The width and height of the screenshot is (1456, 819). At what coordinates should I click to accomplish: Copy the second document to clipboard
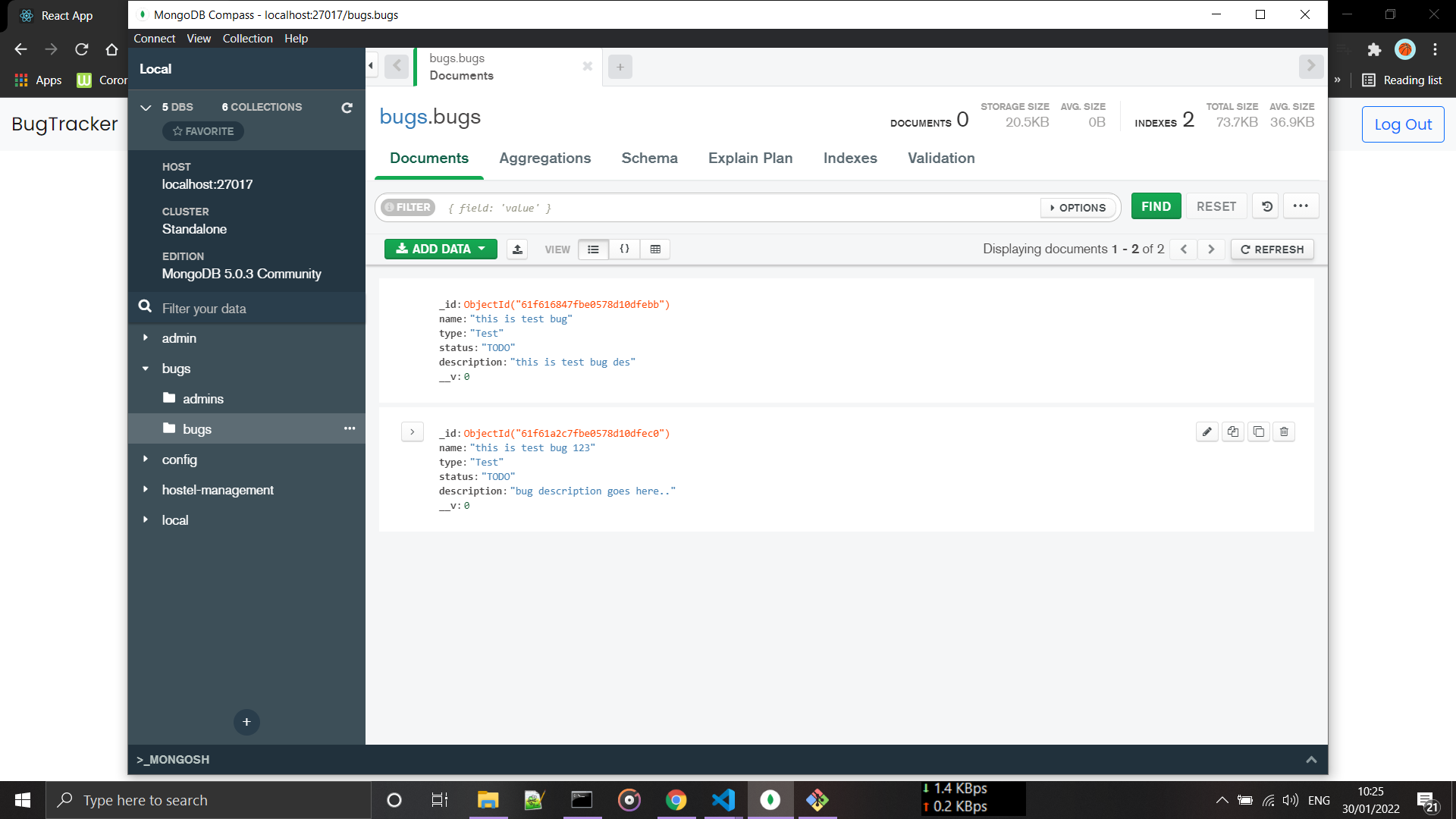(x=1232, y=431)
